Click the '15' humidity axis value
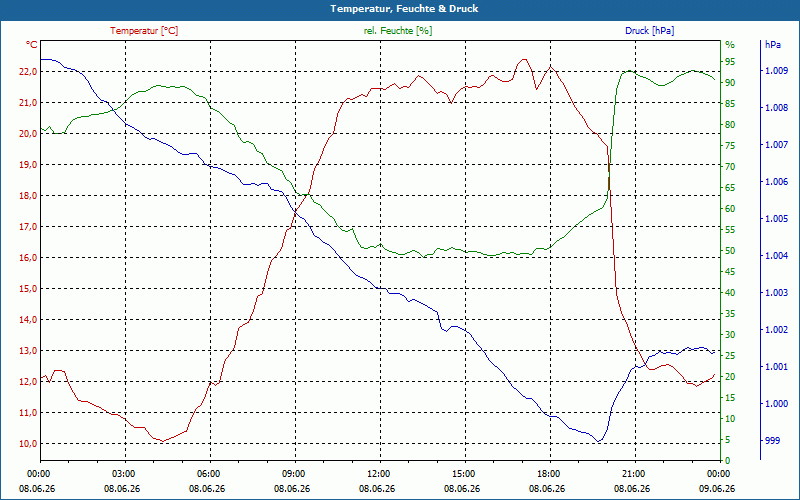 click(x=730, y=398)
